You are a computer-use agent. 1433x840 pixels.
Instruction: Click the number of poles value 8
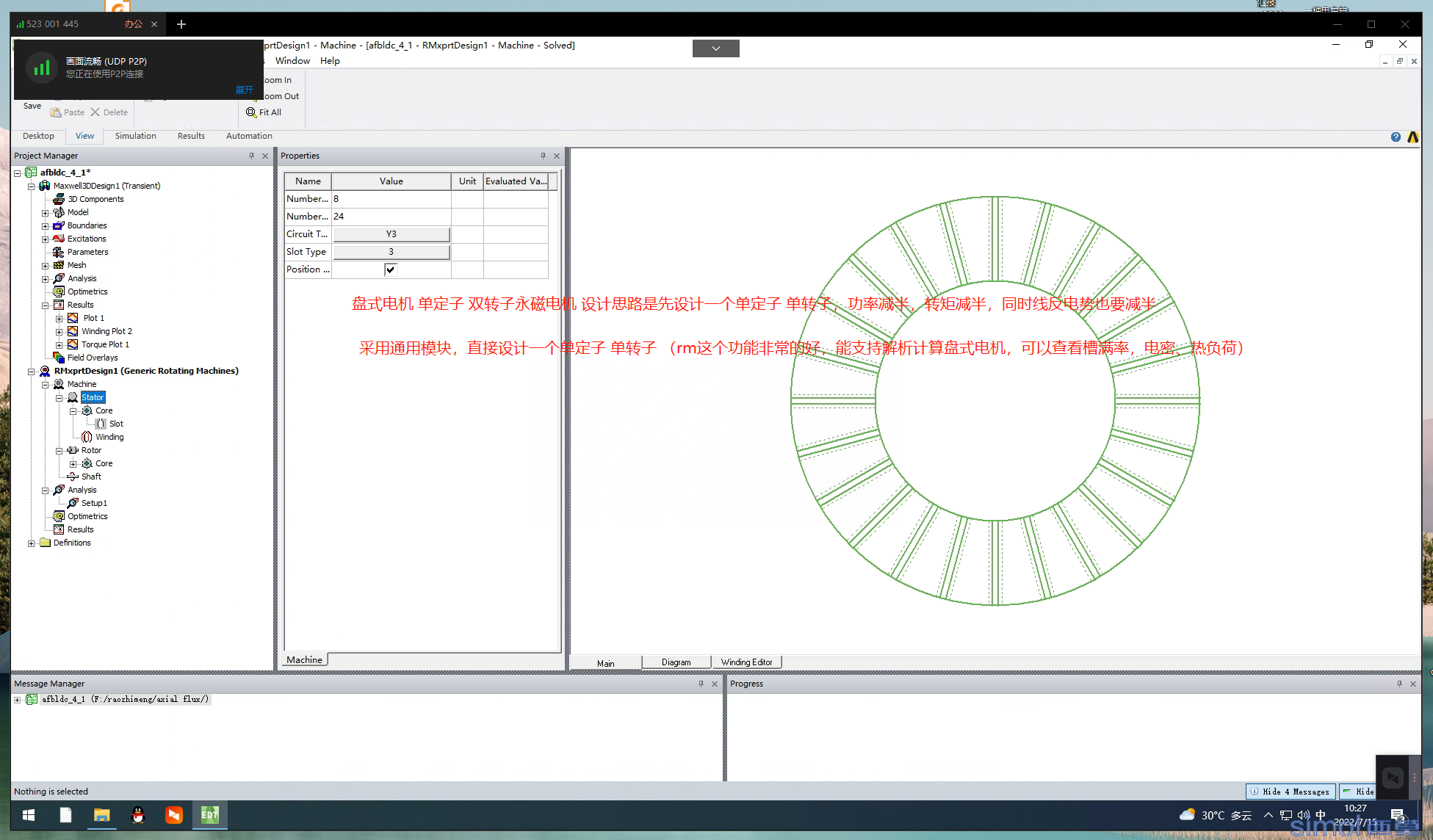click(x=391, y=199)
